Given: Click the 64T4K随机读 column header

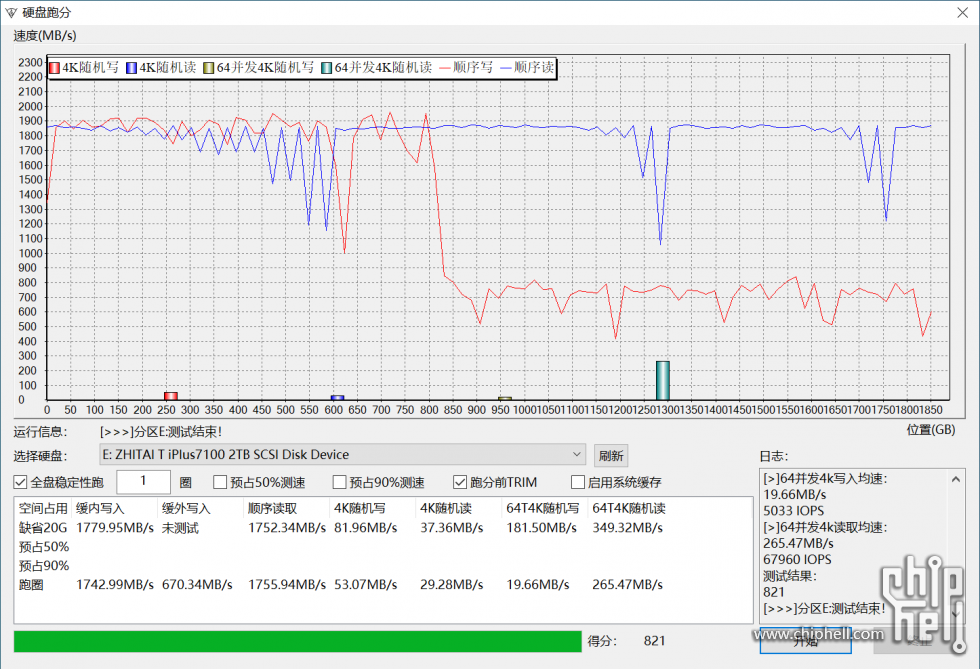Looking at the screenshot, I should 629,508.
